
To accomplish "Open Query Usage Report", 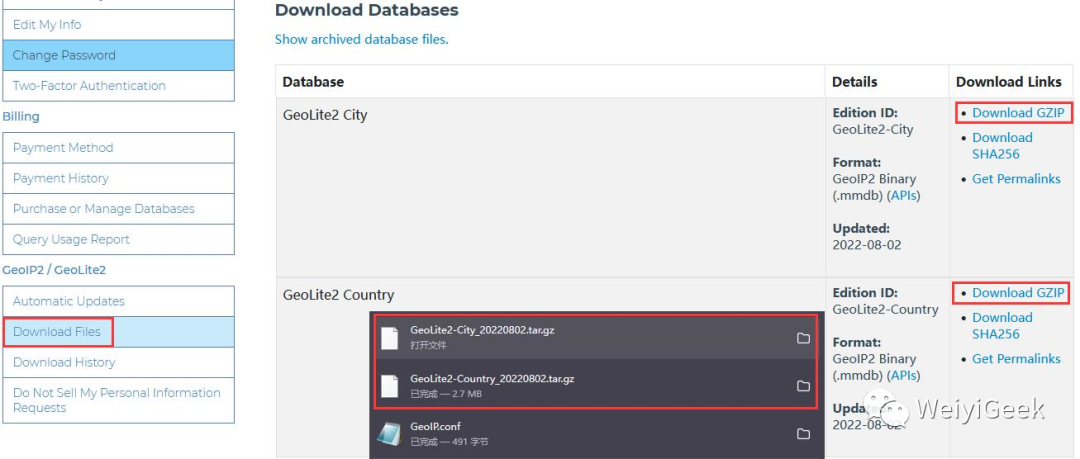I will [x=118, y=239].
